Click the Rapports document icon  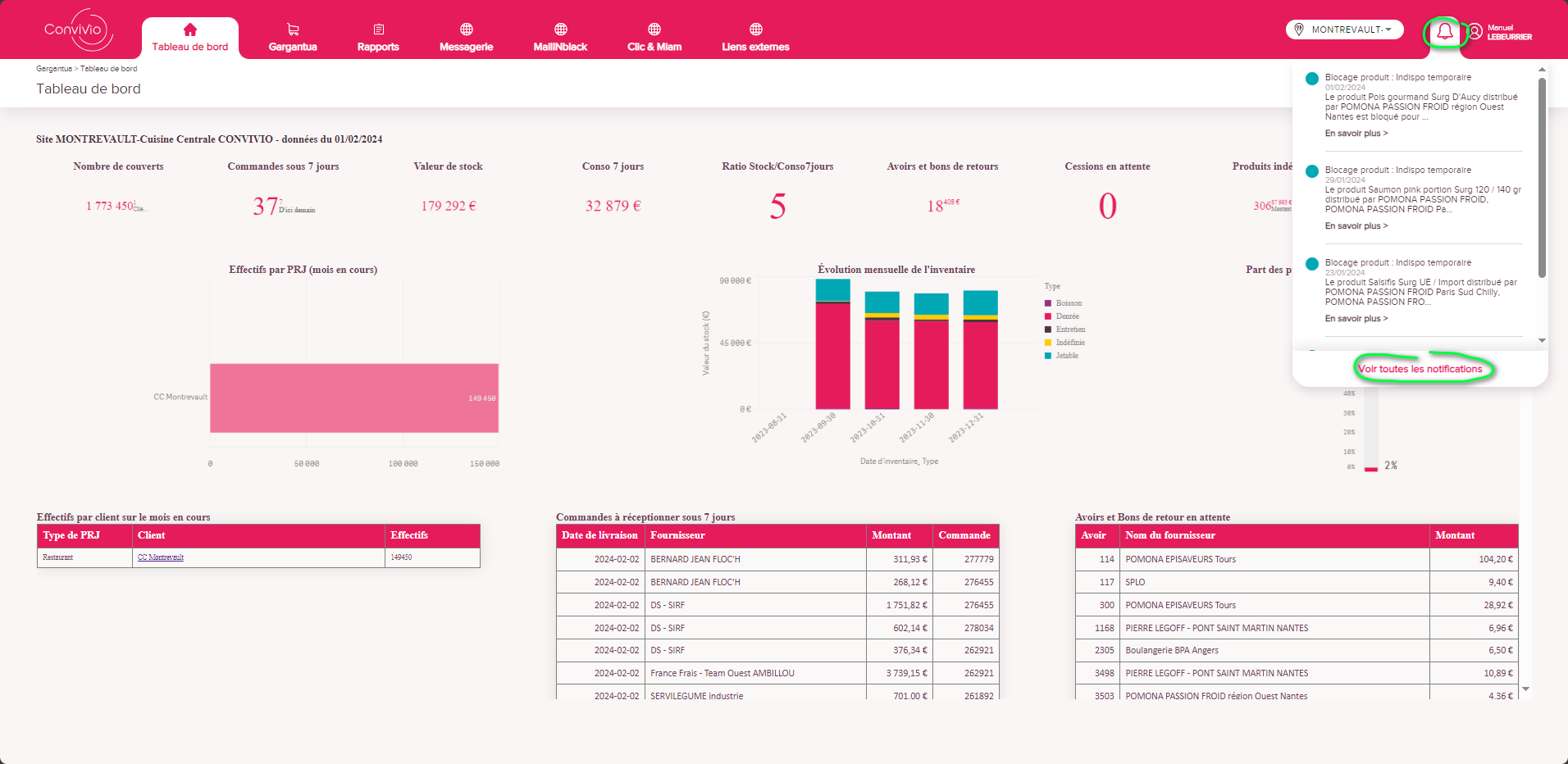coord(378,30)
